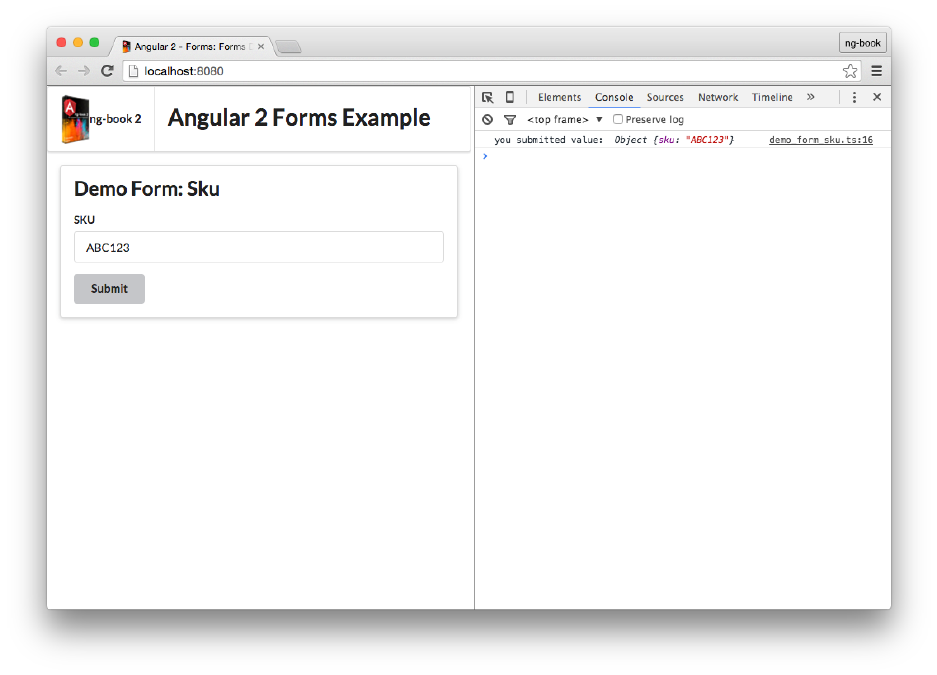Show more DevTools tabs chevron
Viewport: 937px width, 675px height.
[810, 97]
